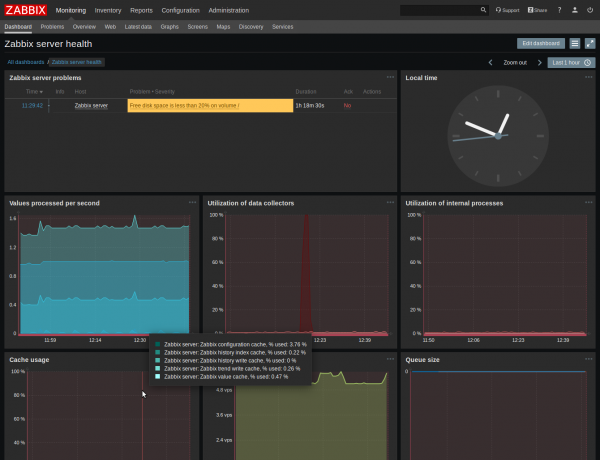This screenshot has width=600, height=460.
Task: Enable kiosk fullscreen mode icon
Action: pos(589,44)
